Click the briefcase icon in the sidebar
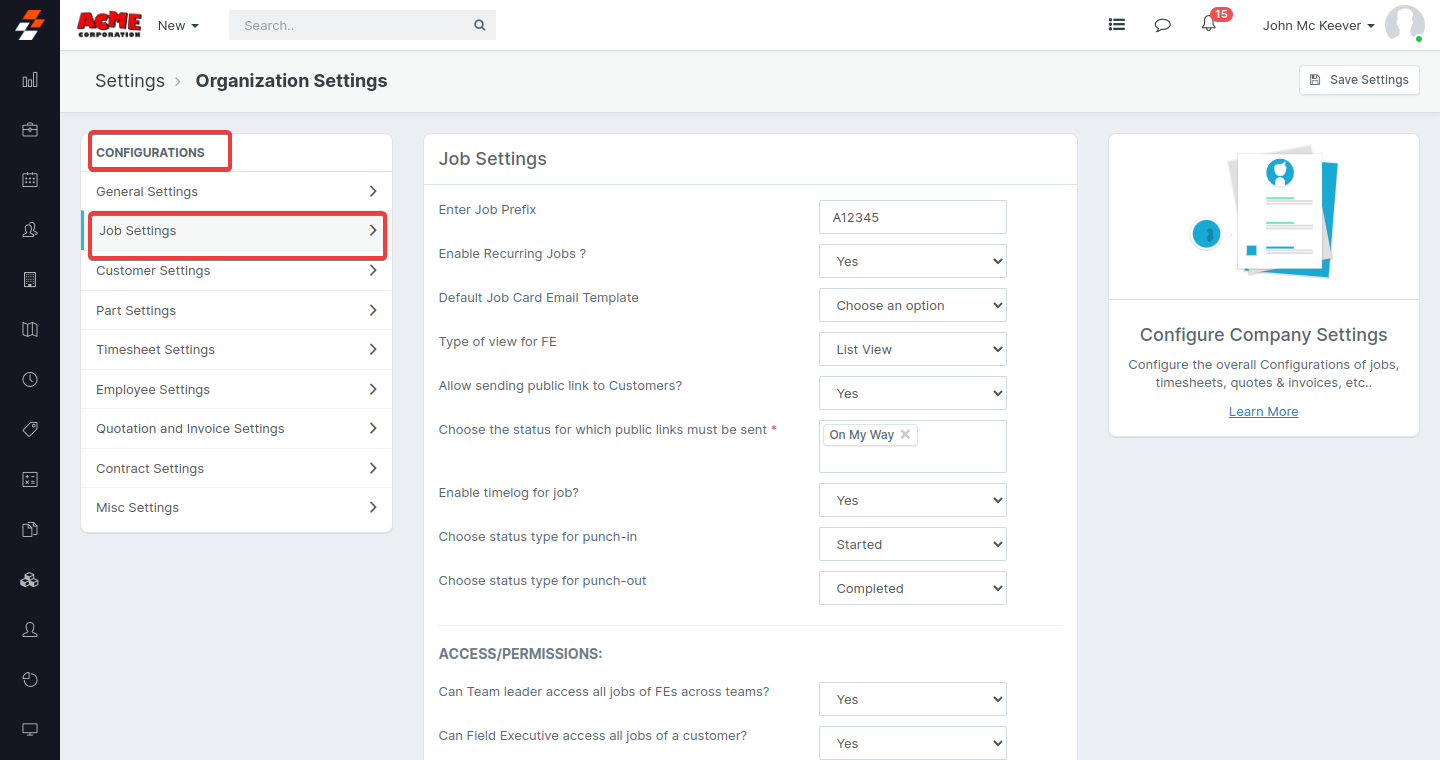Screen dimensions: 1440x760 [x=30, y=129]
